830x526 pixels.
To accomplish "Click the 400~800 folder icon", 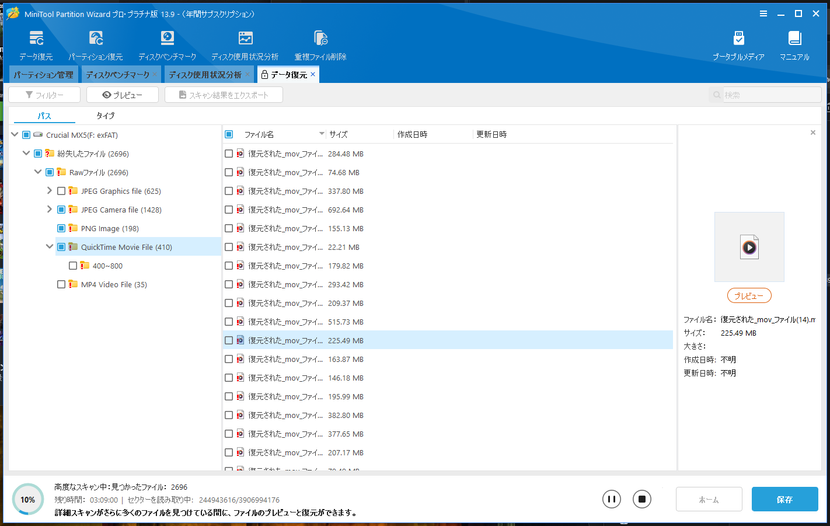I will tap(85, 266).
